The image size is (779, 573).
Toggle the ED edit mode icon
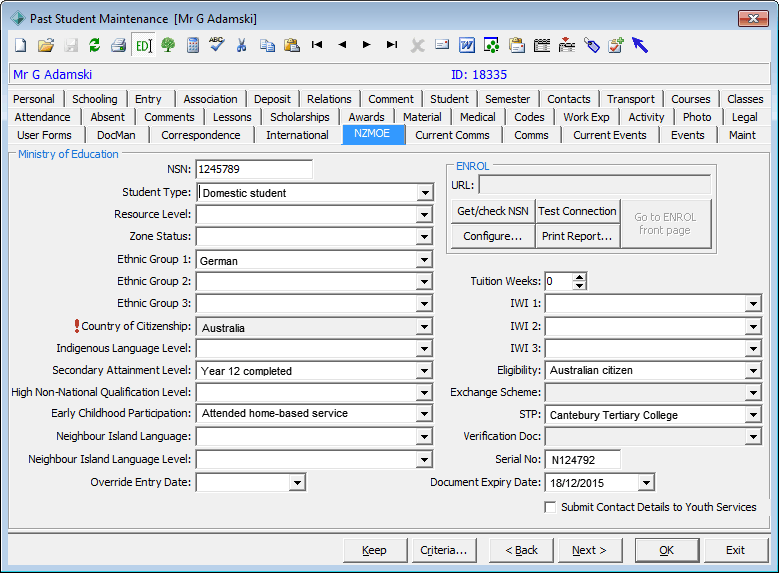(x=143, y=45)
